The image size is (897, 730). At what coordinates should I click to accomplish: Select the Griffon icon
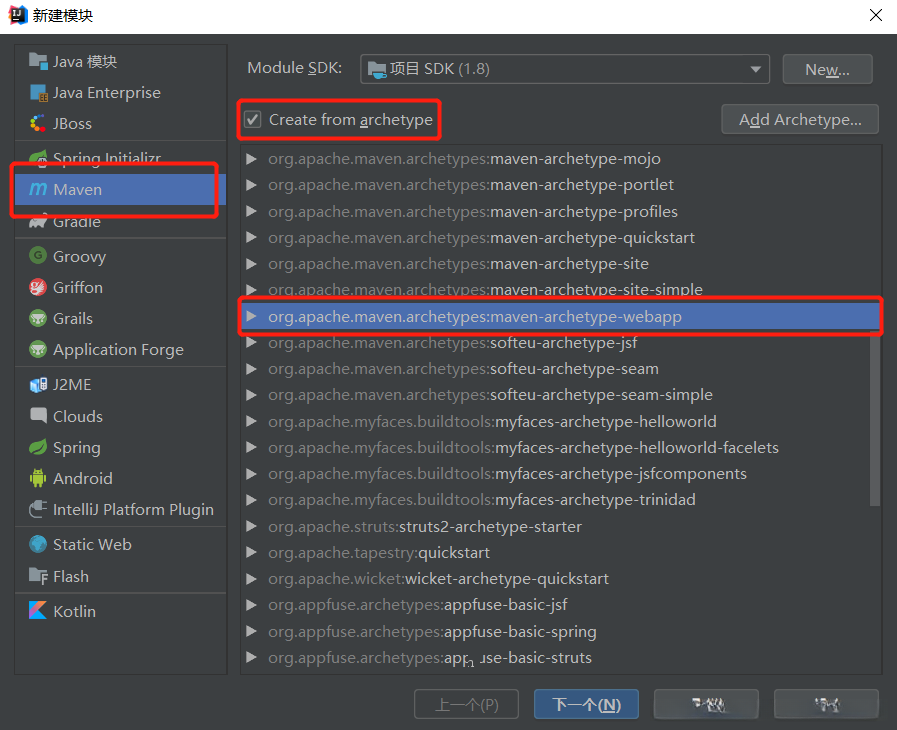[x=38, y=287]
